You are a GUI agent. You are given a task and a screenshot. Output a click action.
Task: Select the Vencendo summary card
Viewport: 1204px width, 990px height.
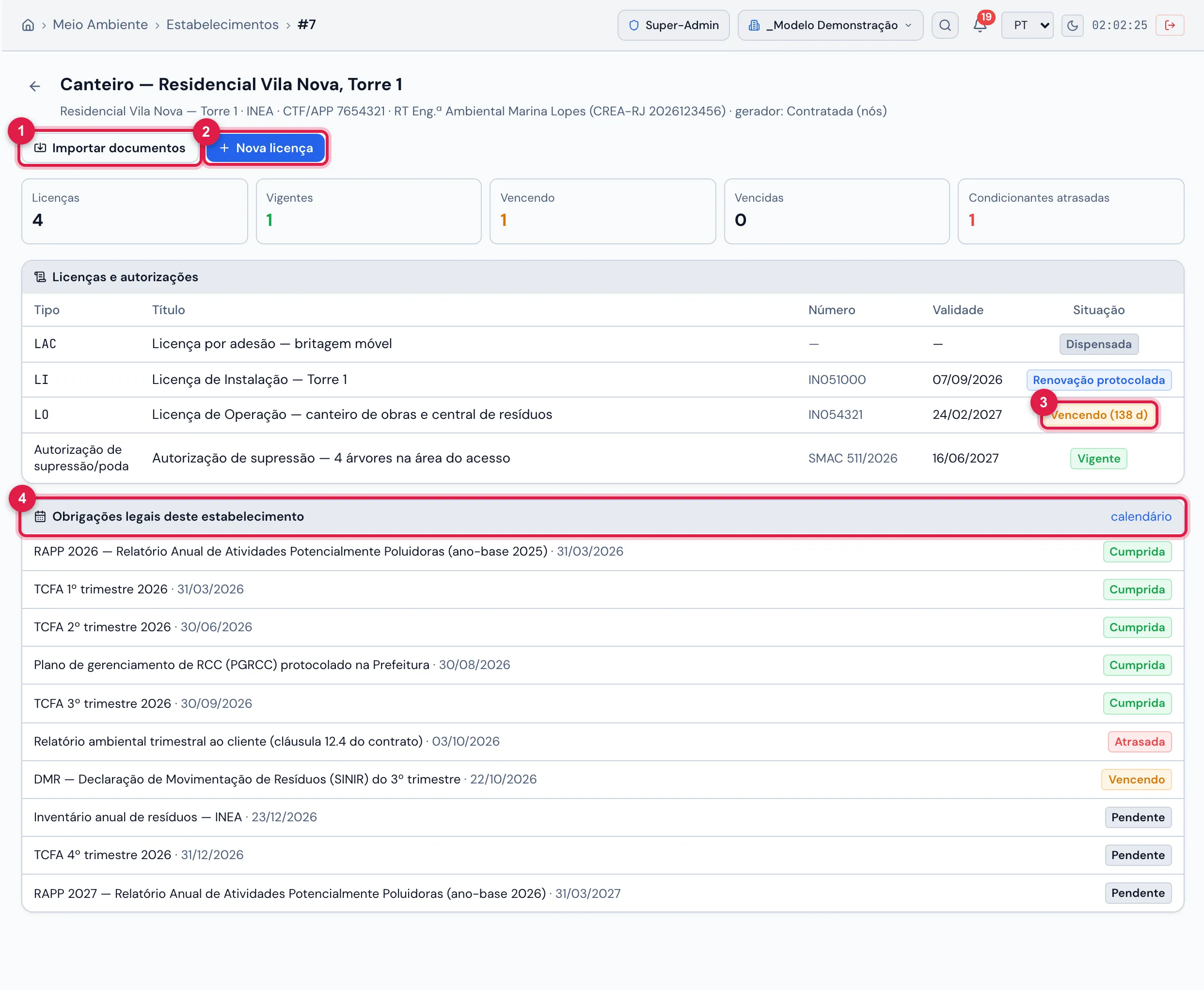(x=602, y=211)
